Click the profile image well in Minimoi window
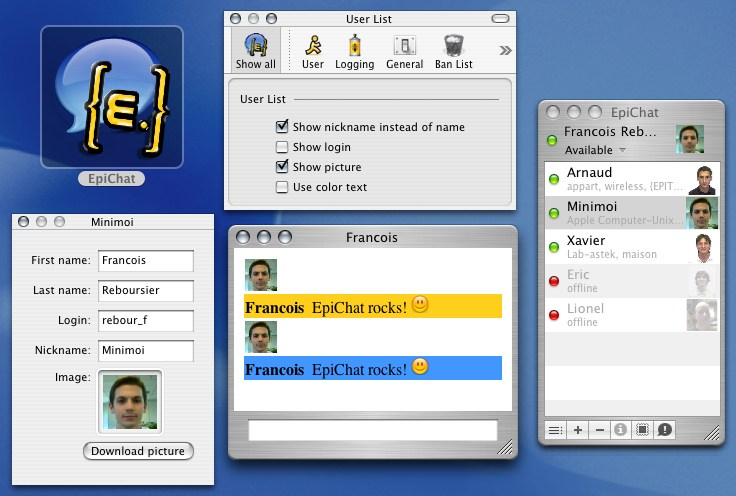This screenshot has width=736, height=496. 130,402
